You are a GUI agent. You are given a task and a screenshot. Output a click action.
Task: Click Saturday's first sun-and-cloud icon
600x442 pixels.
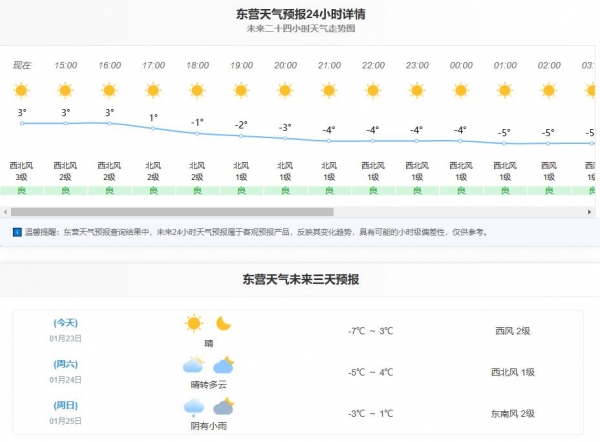pyautogui.click(x=193, y=365)
